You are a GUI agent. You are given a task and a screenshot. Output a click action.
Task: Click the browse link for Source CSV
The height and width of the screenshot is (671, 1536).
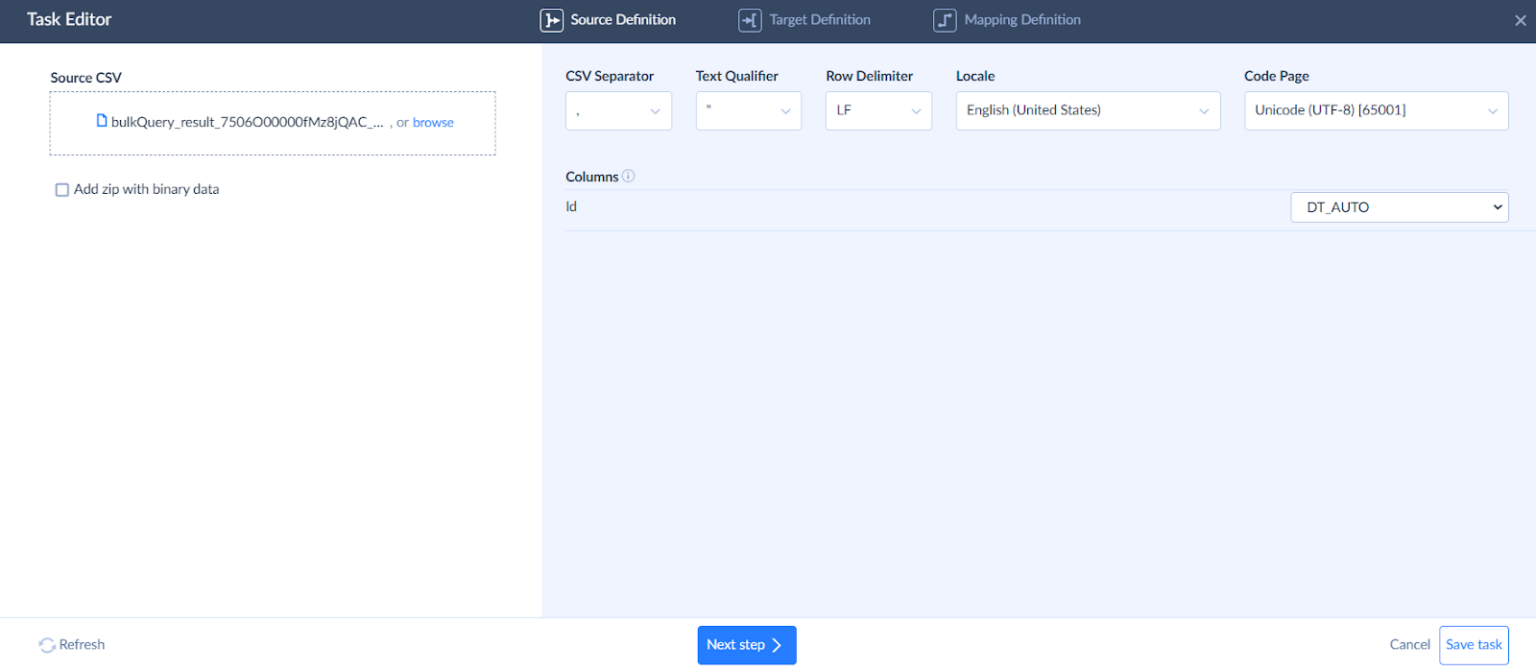click(433, 122)
